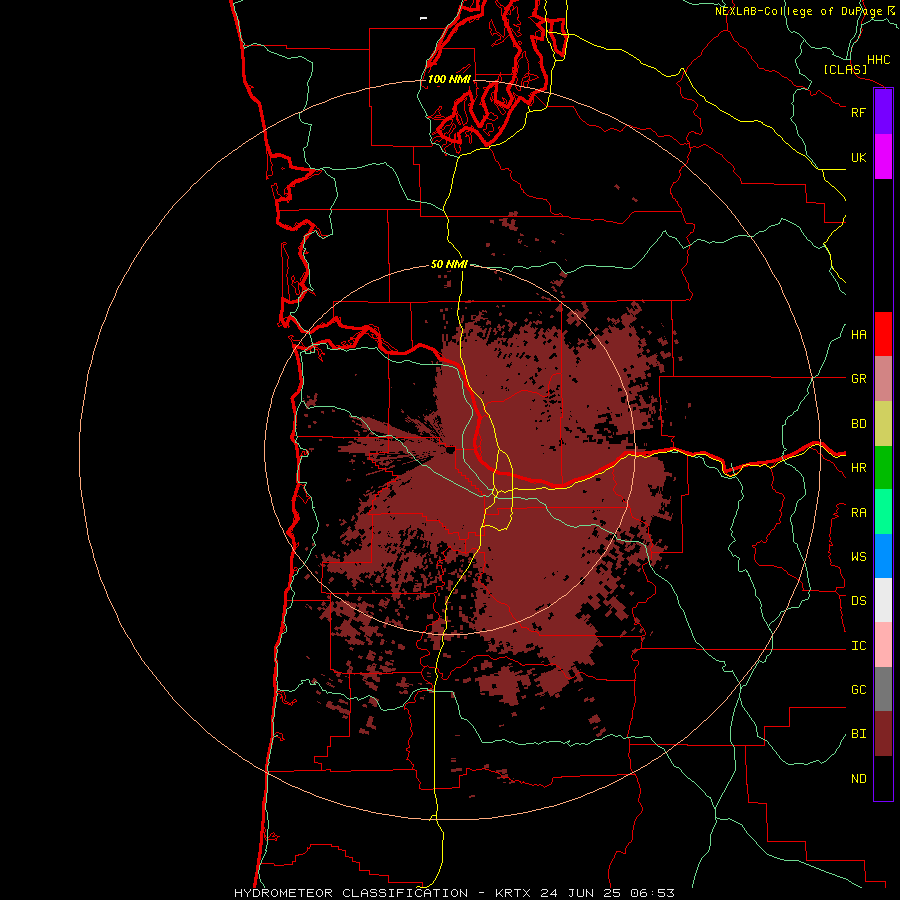Click the 'DS' legend label
The height and width of the screenshot is (900, 900).
coord(858,601)
